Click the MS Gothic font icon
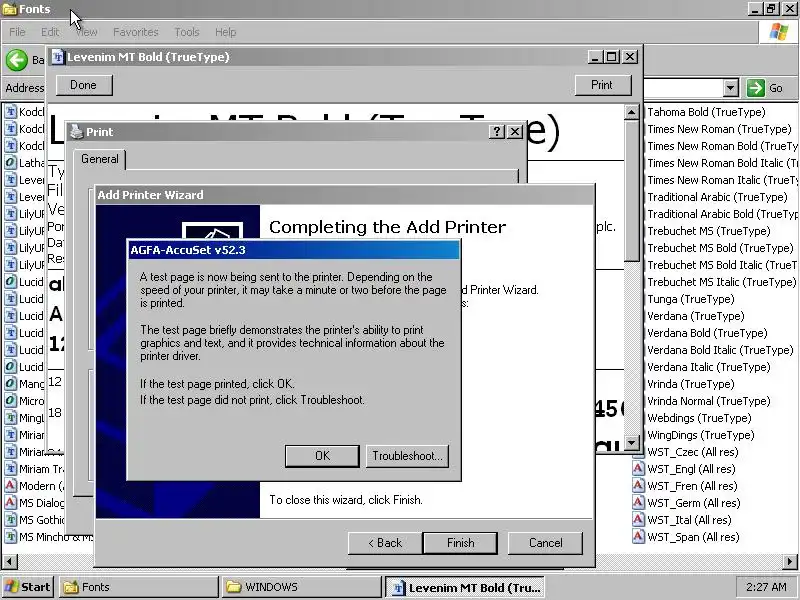 coord(10,519)
